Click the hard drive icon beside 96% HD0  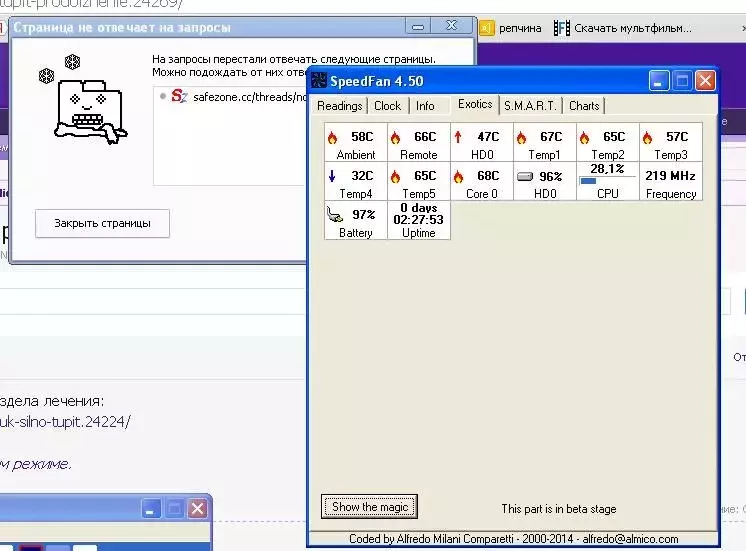point(525,177)
